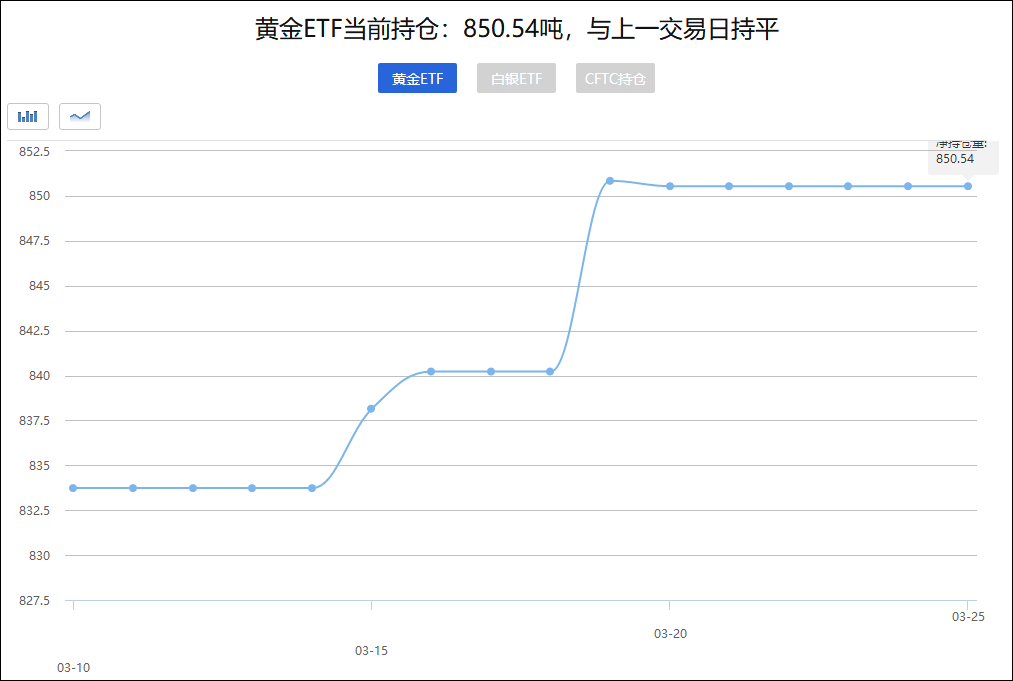
Task: Click the first data point at the 840 level
Action: (x=431, y=372)
